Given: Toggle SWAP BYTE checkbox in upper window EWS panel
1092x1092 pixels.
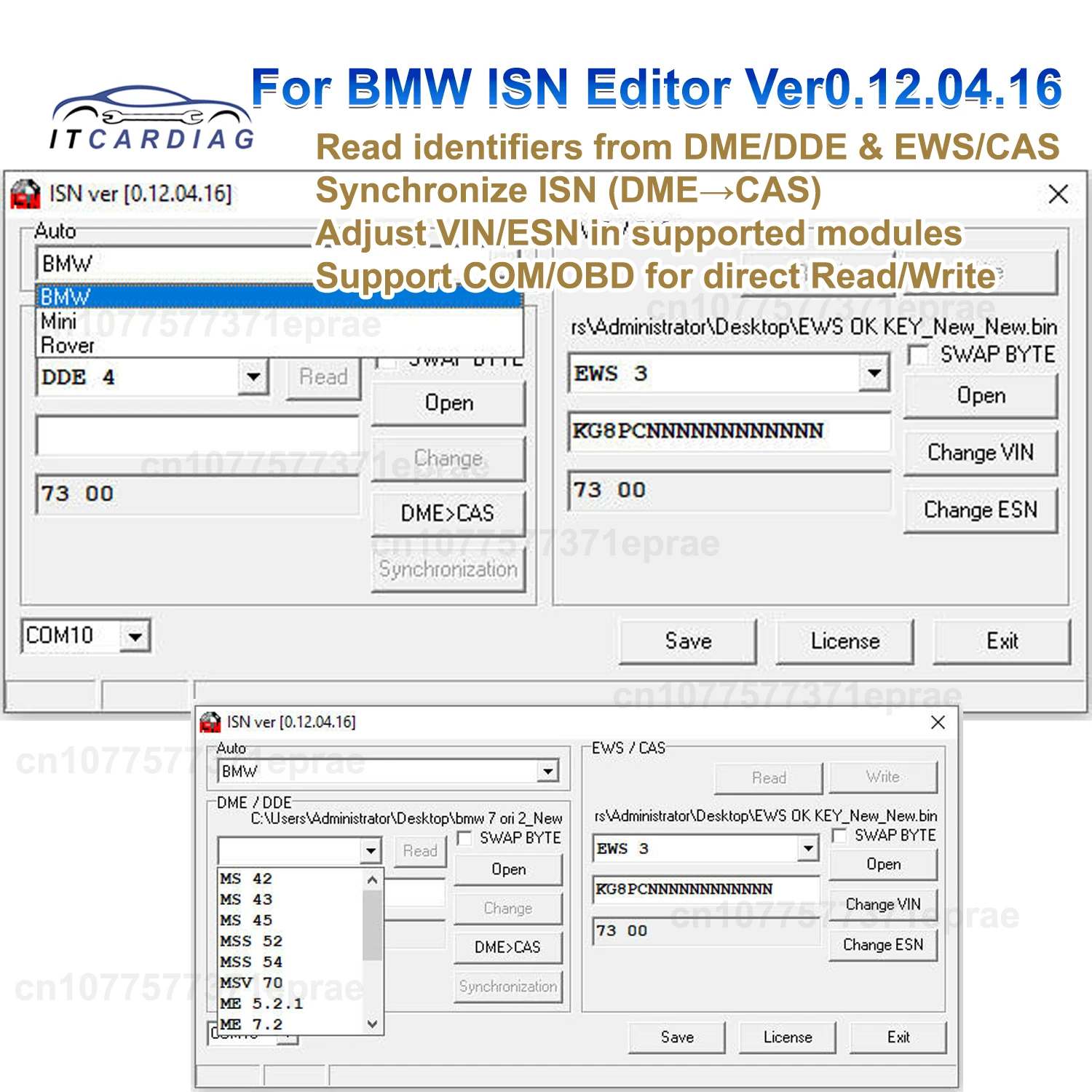Looking at the screenshot, I should 919,355.
